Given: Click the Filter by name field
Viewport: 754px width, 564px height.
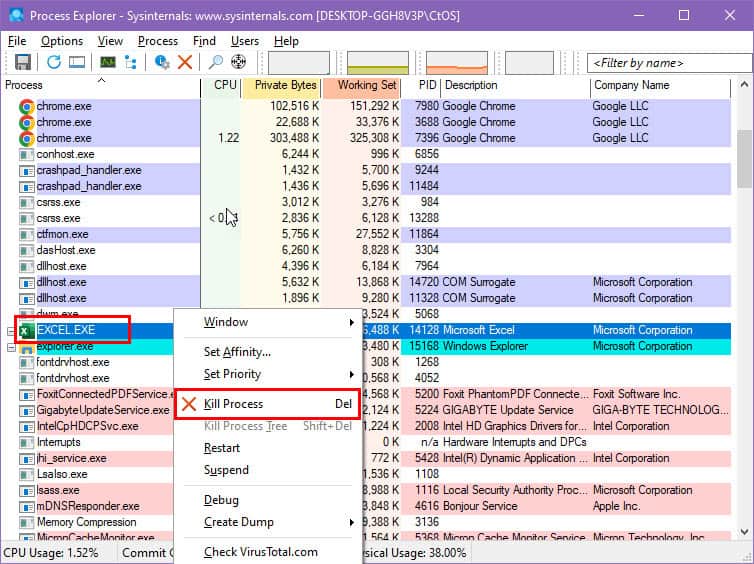Looking at the screenshot, I should pos(670,63).
